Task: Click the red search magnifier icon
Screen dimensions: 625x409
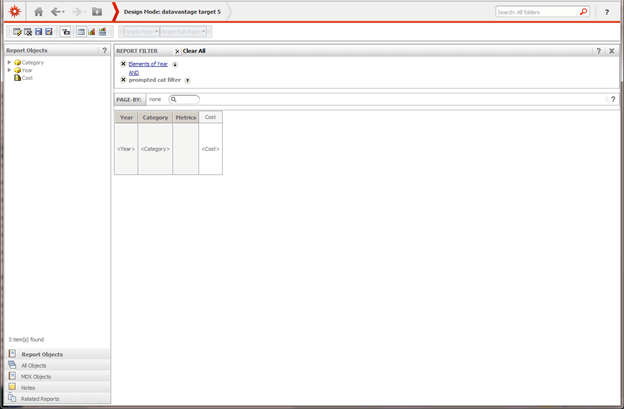Action: tap(584, 12)
